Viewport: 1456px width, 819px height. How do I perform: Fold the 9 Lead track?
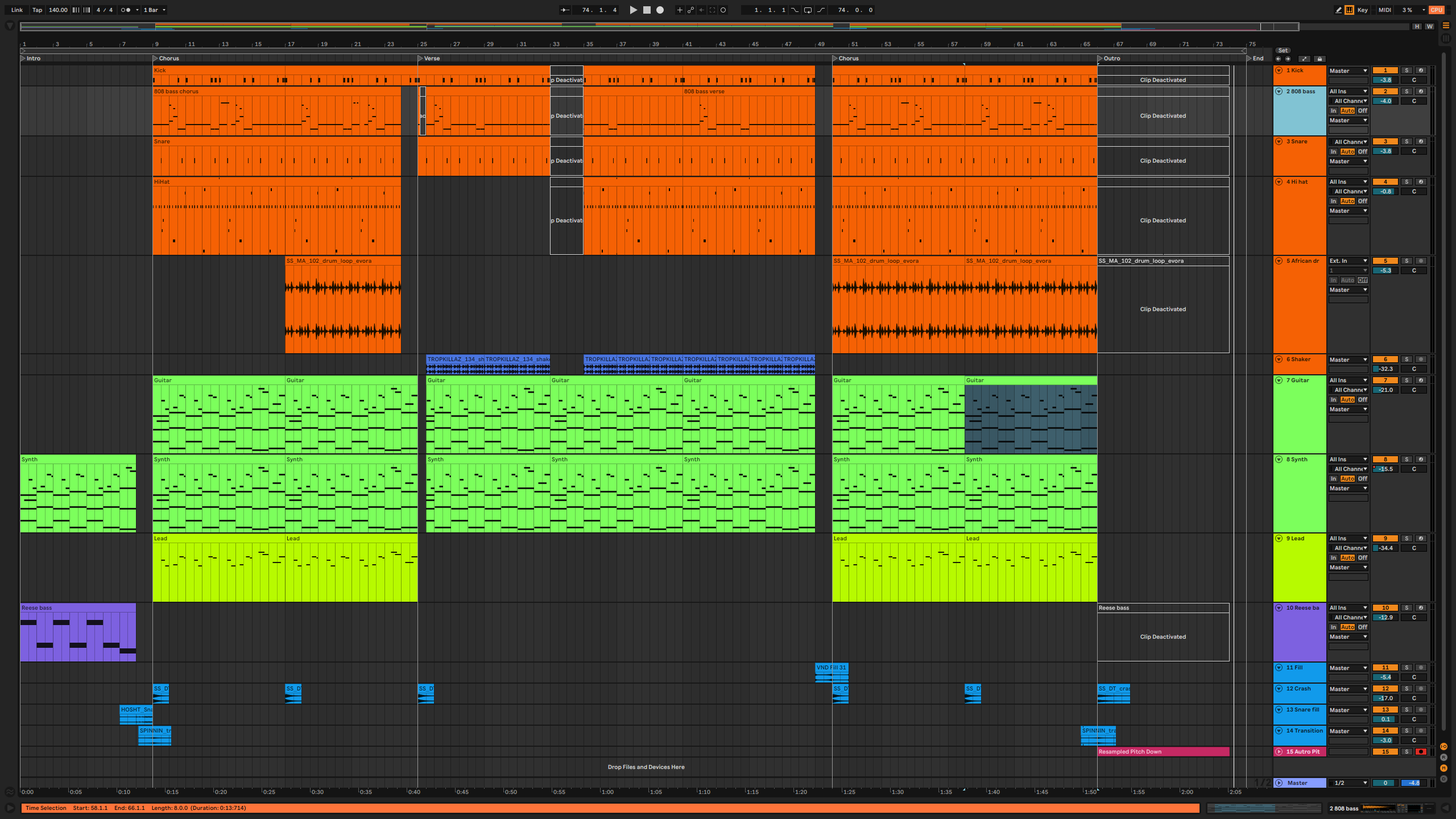coord(1279,538)
